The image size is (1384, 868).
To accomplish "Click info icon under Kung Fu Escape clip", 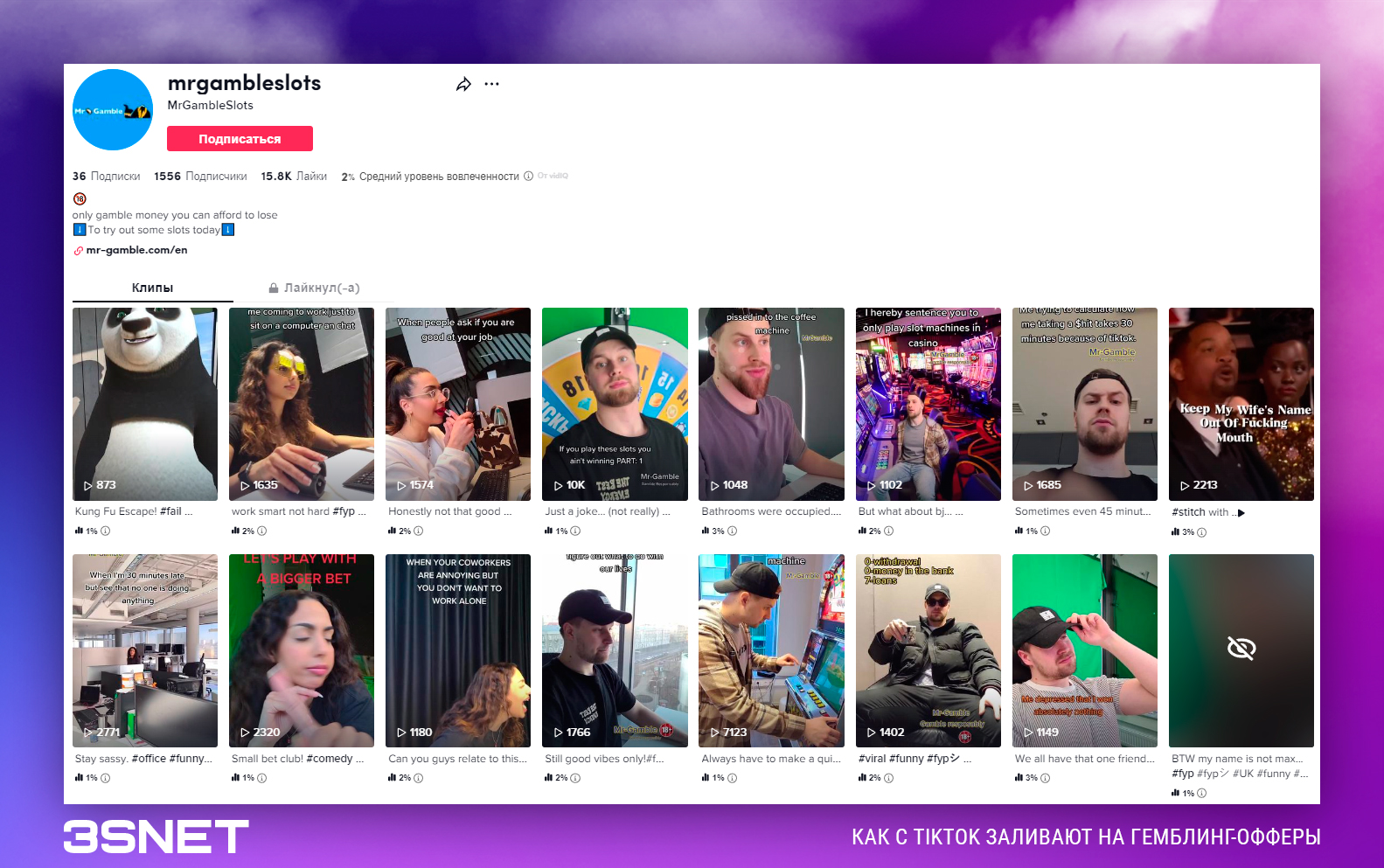I will [106, 531].
